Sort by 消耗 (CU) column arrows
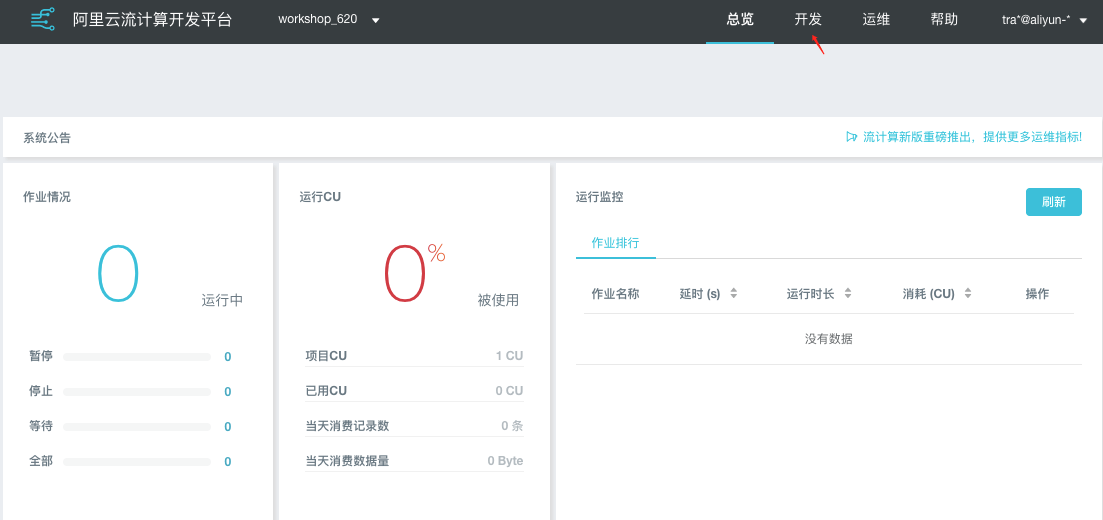Image resolution: width=1103 pixels, height=520 pixels. click(x=968, y=293)
